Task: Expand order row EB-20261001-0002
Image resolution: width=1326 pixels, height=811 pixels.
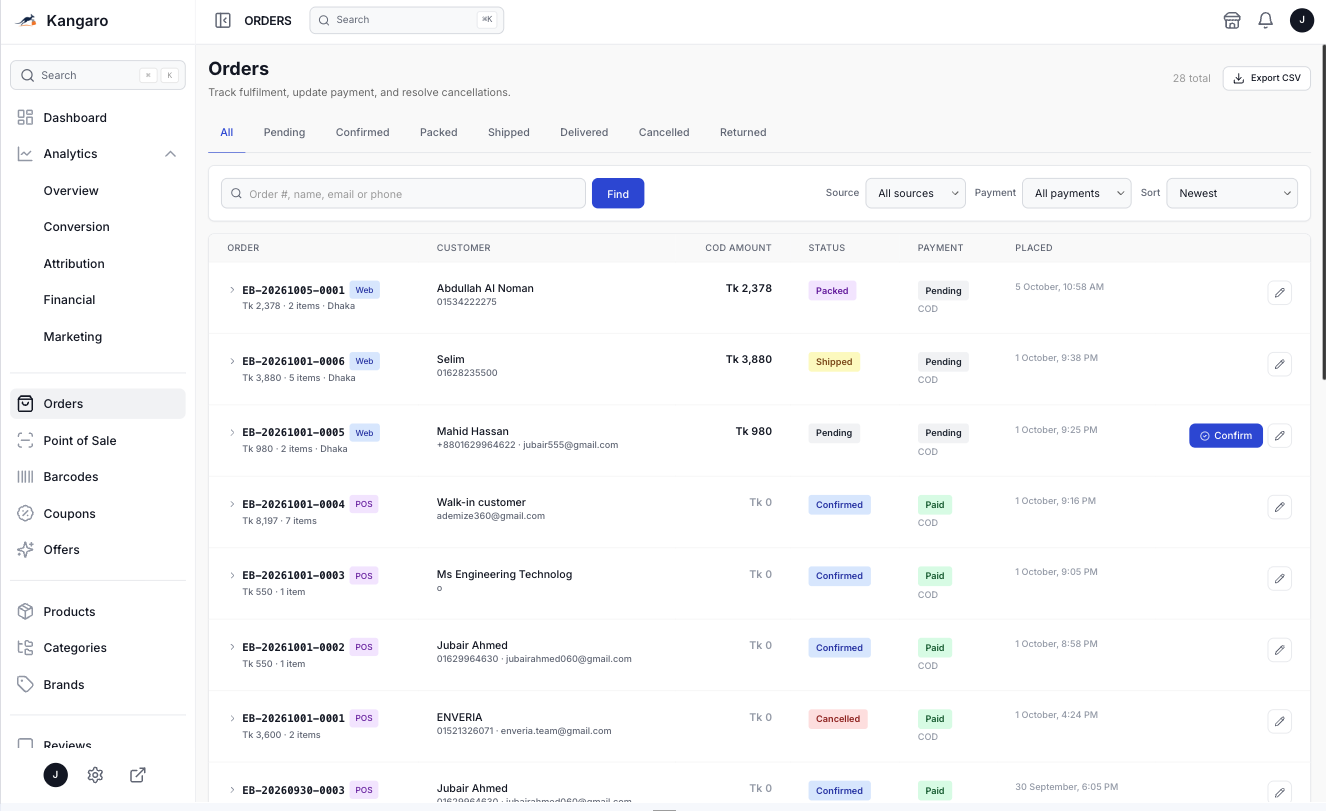Action: 232,647
